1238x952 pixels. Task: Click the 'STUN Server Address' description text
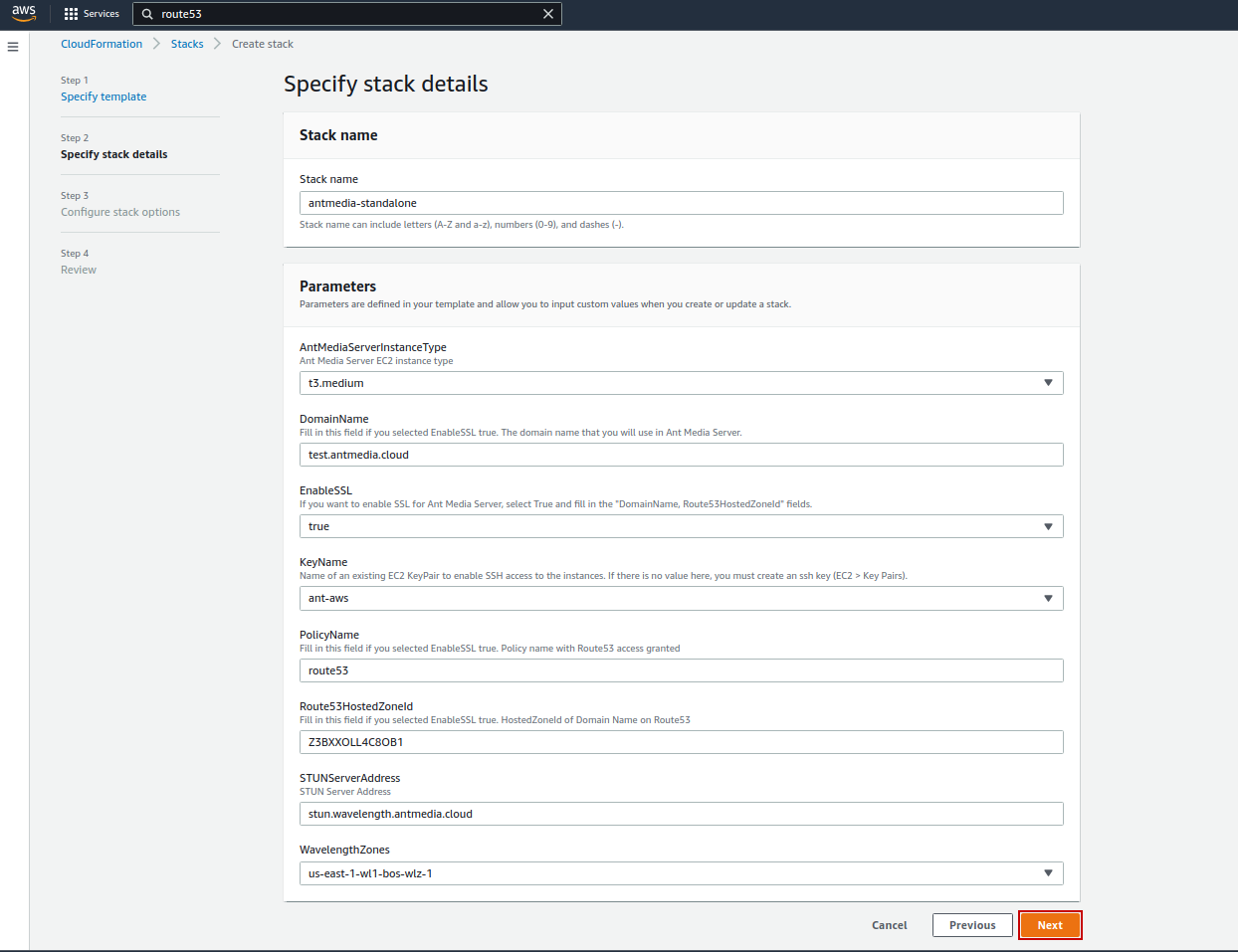(x=345, y=792)
